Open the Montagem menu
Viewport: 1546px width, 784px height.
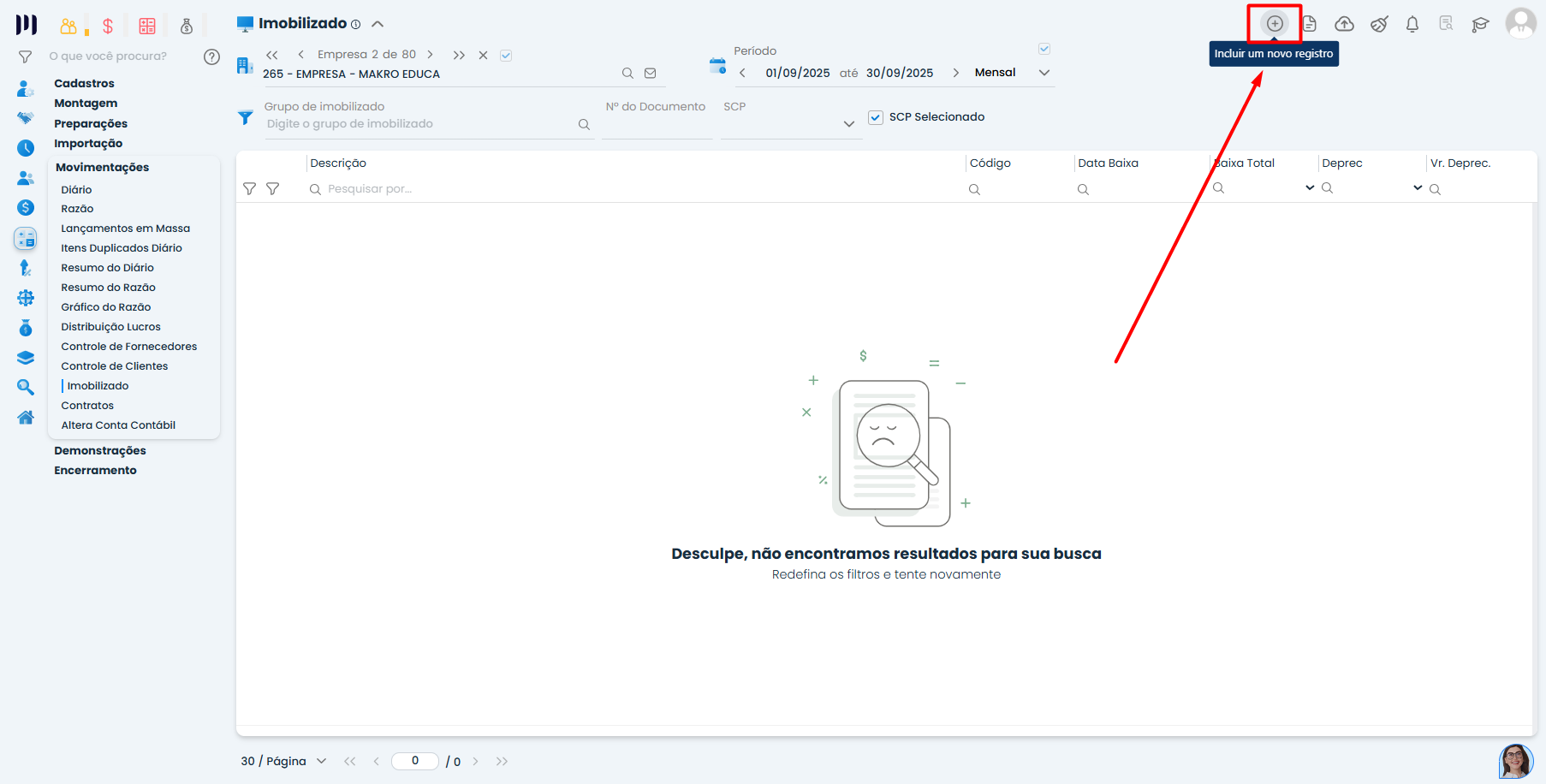coord(86,103)
